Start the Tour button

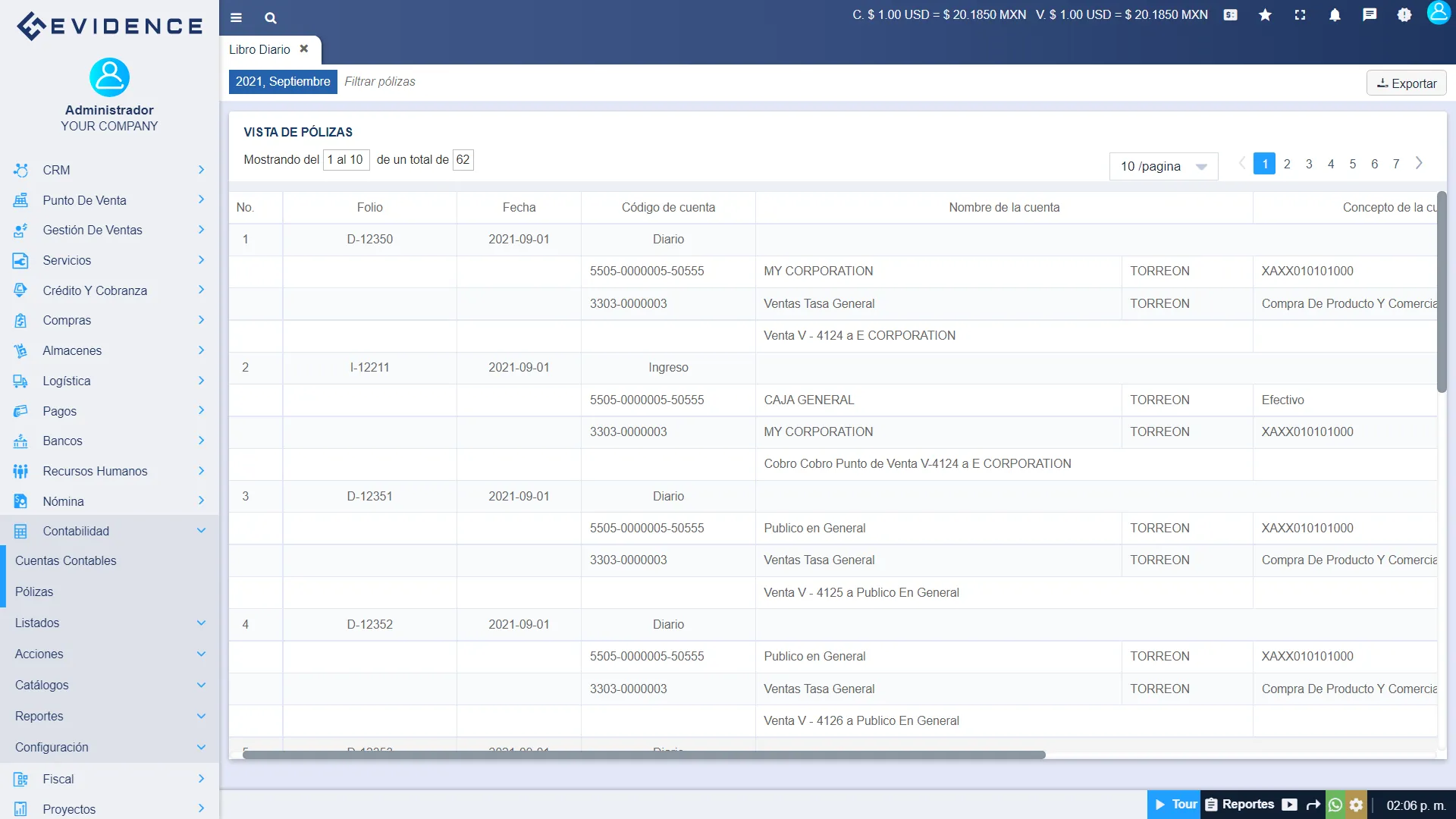point(1175,805)
